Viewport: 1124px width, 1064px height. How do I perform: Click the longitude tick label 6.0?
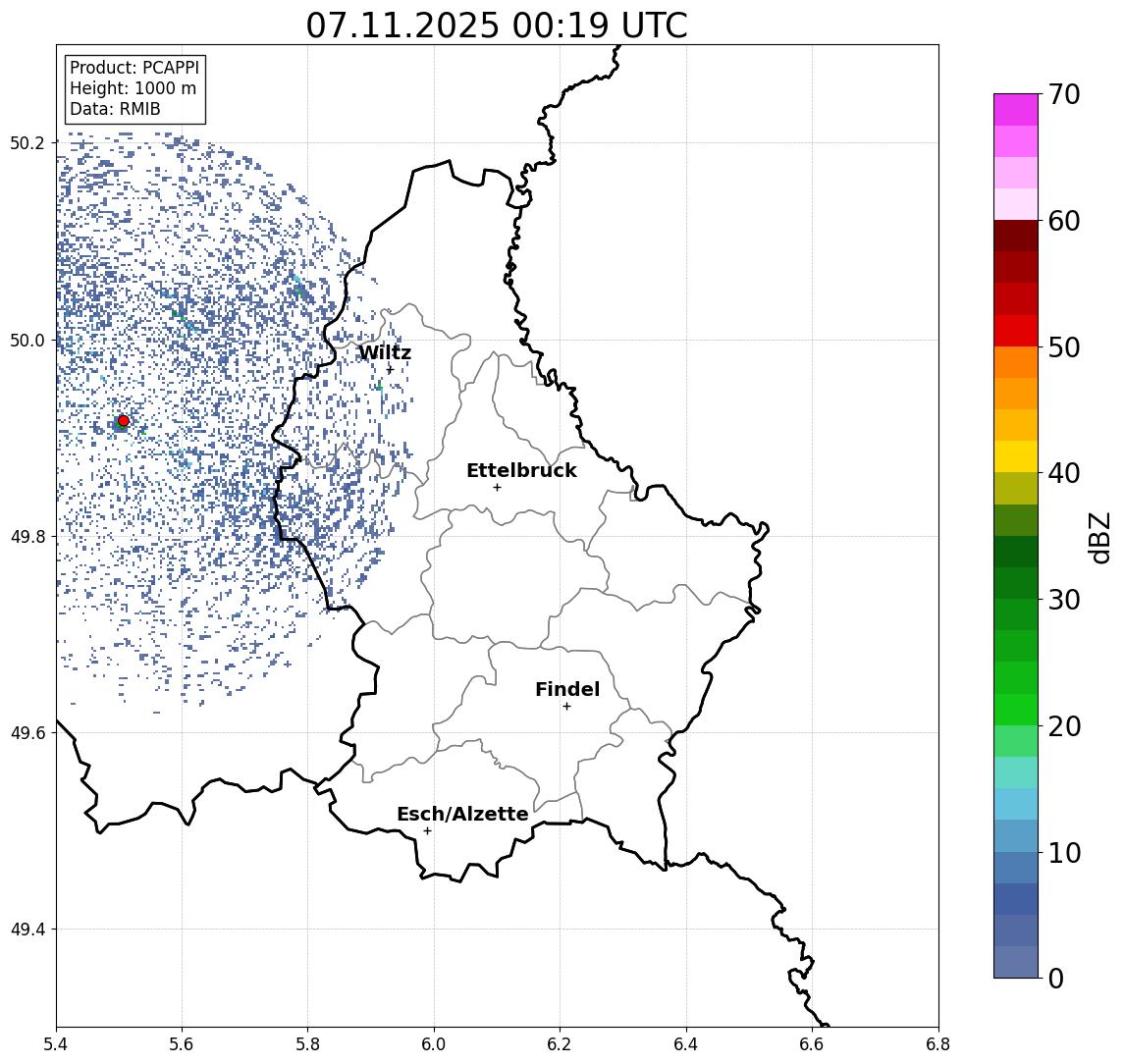tap(434, 1044)
